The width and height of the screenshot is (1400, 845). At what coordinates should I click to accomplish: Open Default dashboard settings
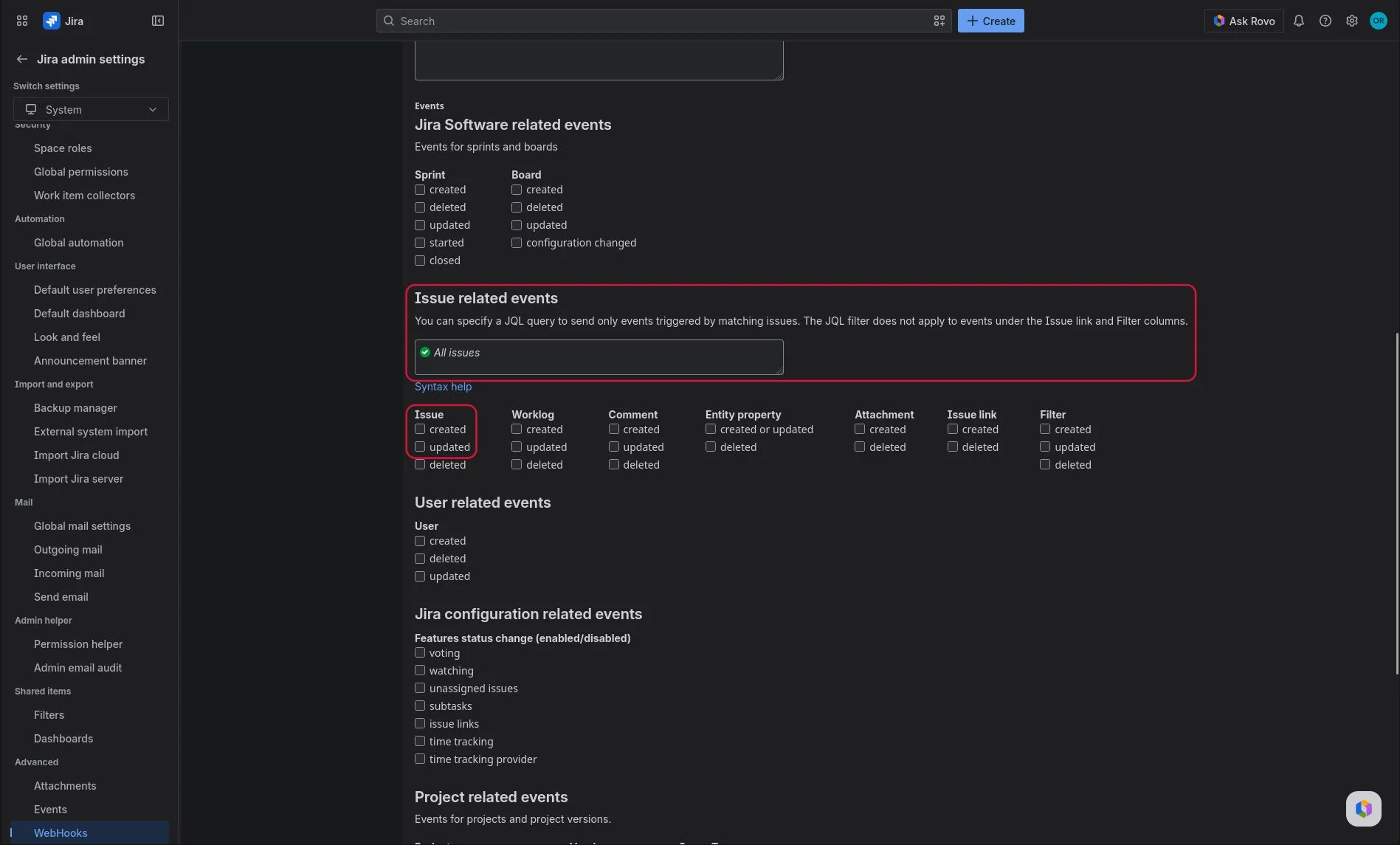(79, 314)
